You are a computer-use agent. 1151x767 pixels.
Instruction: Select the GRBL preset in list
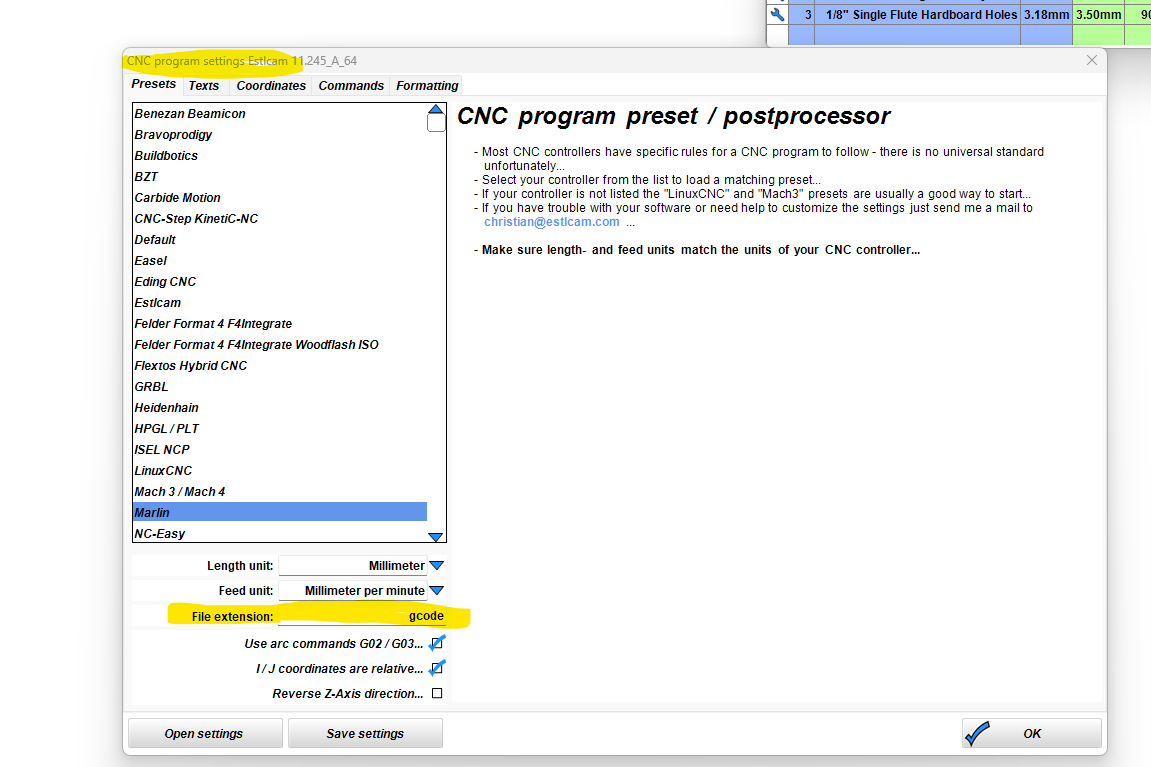[x=152, y=386]
